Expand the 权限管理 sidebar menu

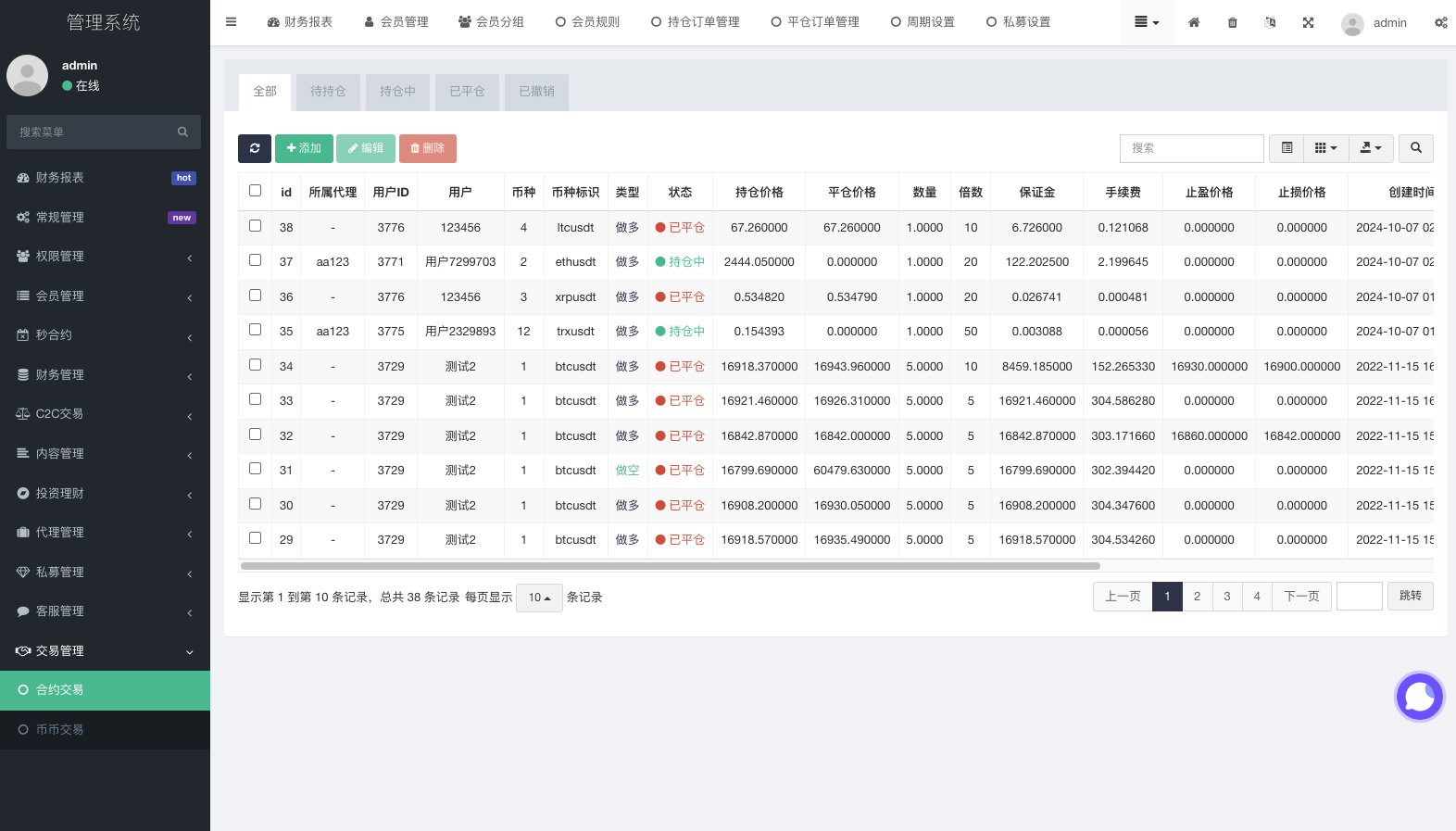coord(105,257)
